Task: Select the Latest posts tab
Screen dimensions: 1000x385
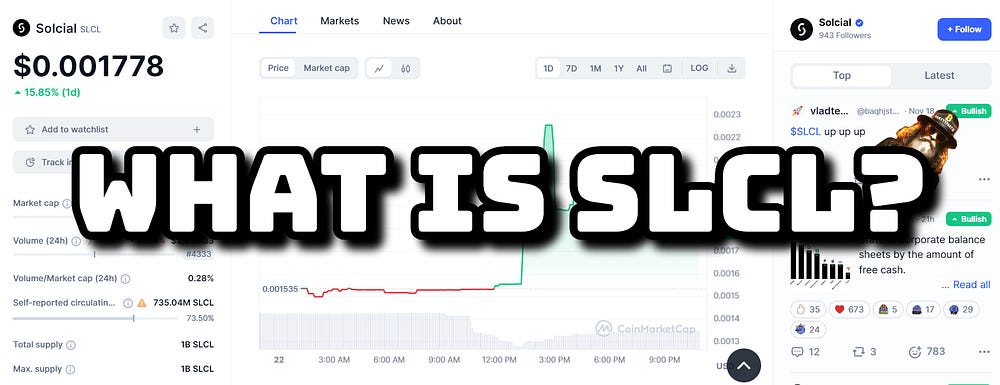Action: pyautogui.click(x=939, y=76)
